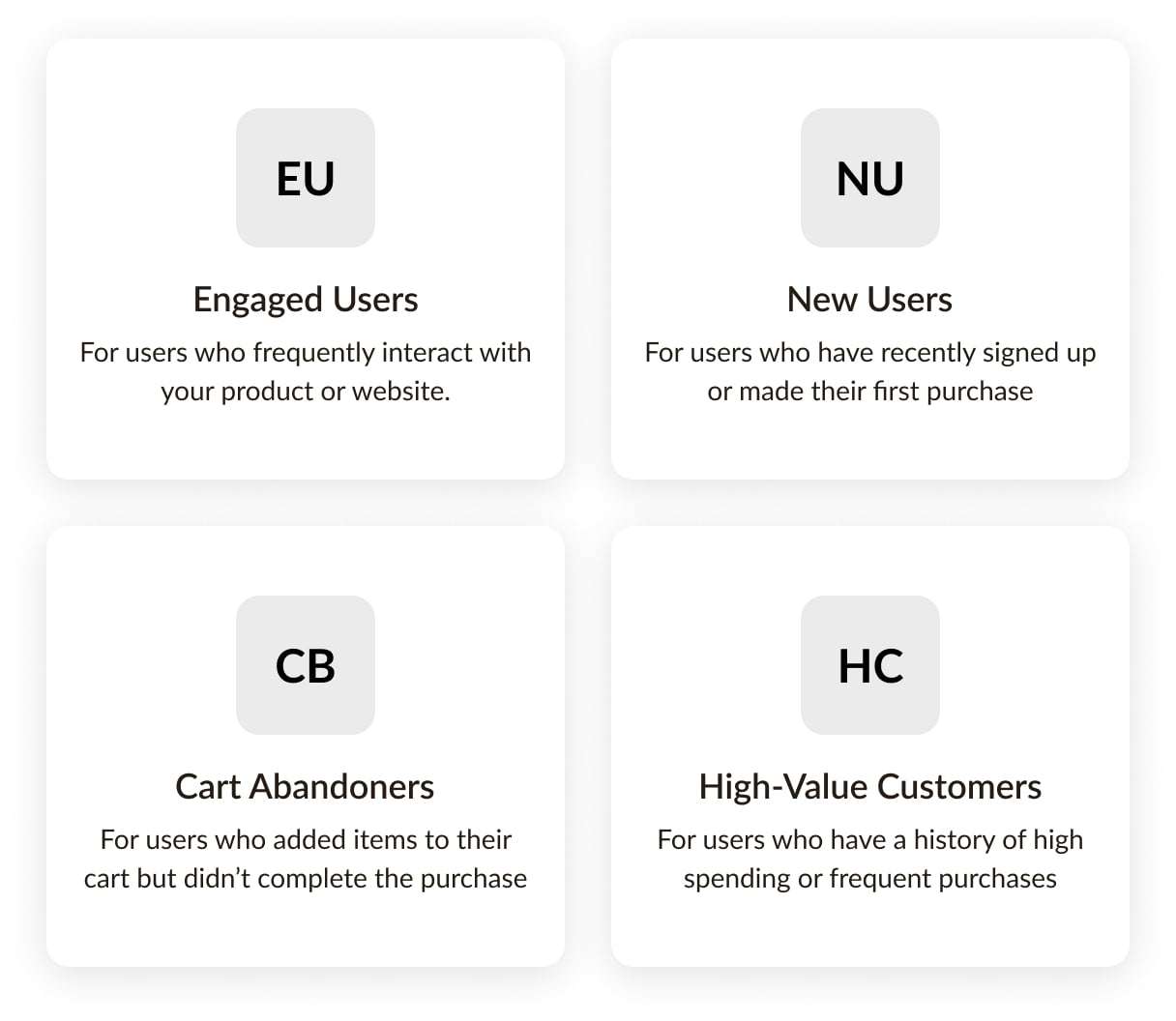Pick the Cart Abandoners segment card
This screenshot has height=1021, width=1176.
coord(306,928)
